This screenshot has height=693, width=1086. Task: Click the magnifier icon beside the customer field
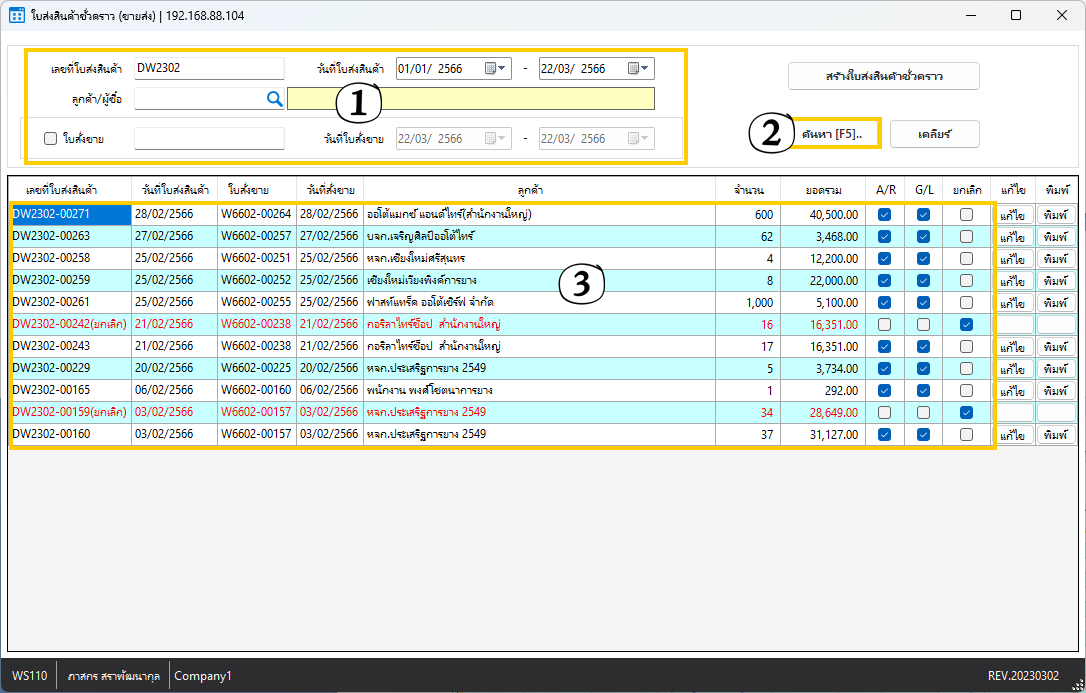point(274,98)
